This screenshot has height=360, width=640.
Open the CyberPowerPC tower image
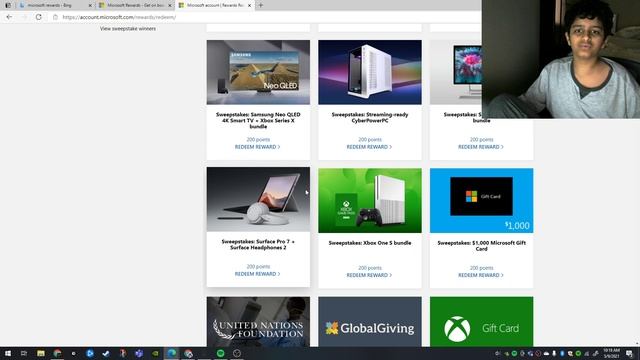[x=370, y=72]
